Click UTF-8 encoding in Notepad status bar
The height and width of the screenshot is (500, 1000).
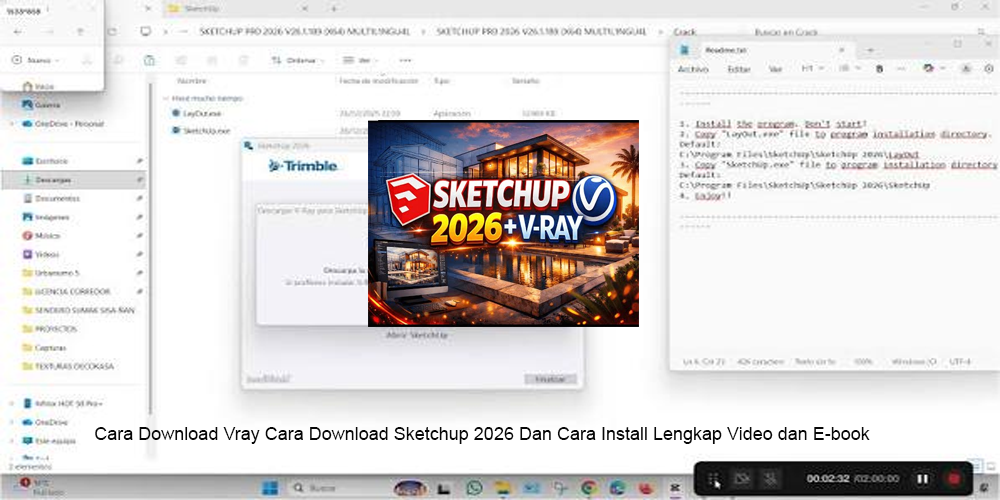[959, 362]
